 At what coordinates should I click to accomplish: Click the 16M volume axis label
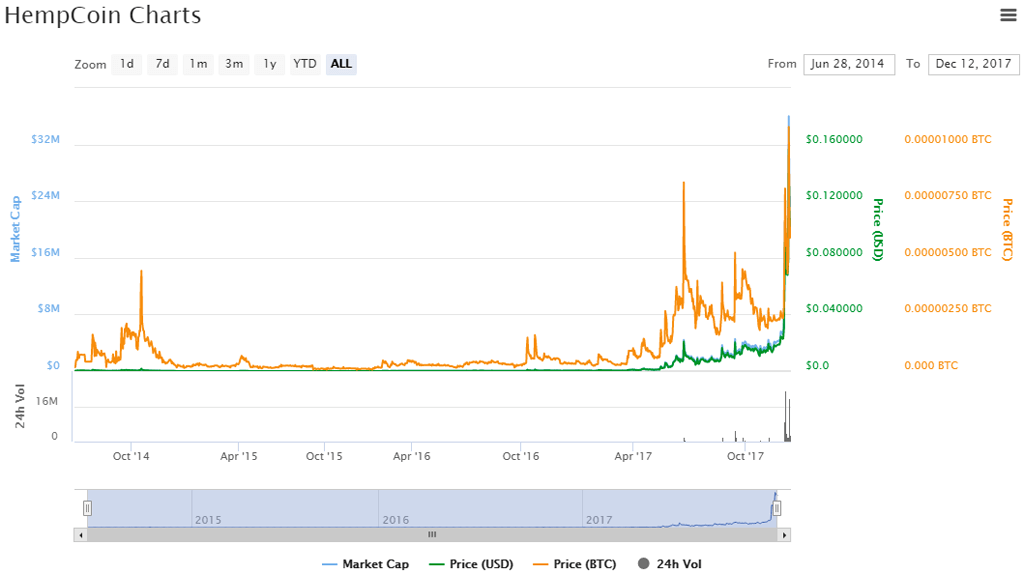pyautogui.click(x=47, y=401)
